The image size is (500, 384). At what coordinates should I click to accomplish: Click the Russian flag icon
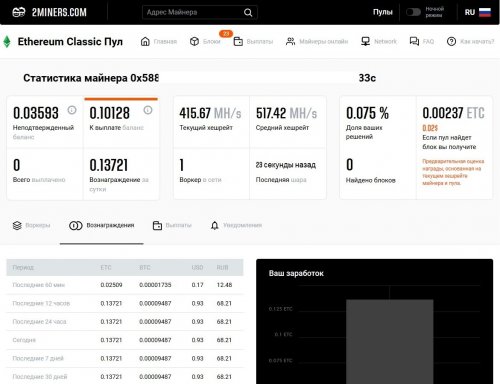pyautogui.click(x=485, y=12)
